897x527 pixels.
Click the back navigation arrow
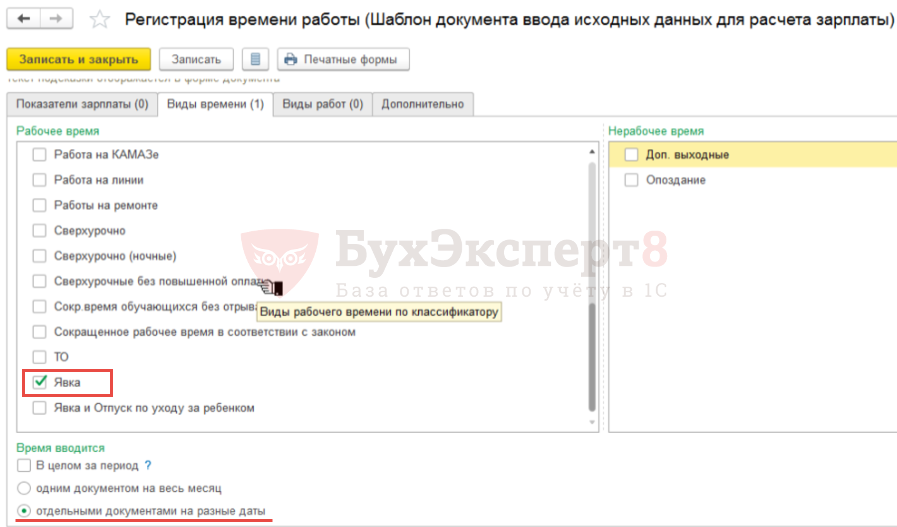pos(23,19)
